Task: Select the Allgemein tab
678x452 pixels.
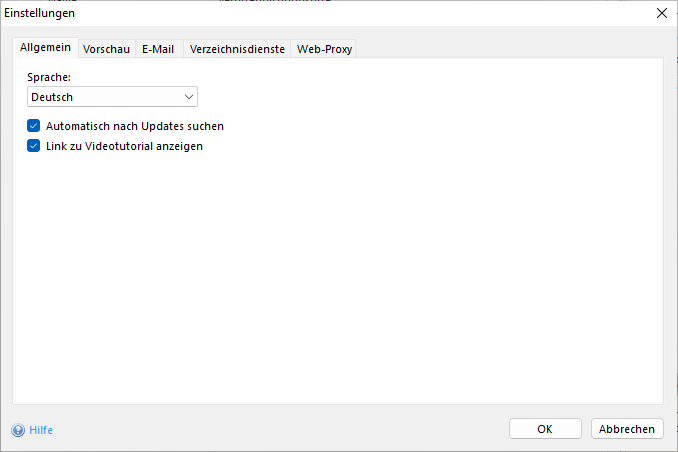Action: (x=45, y=48)
